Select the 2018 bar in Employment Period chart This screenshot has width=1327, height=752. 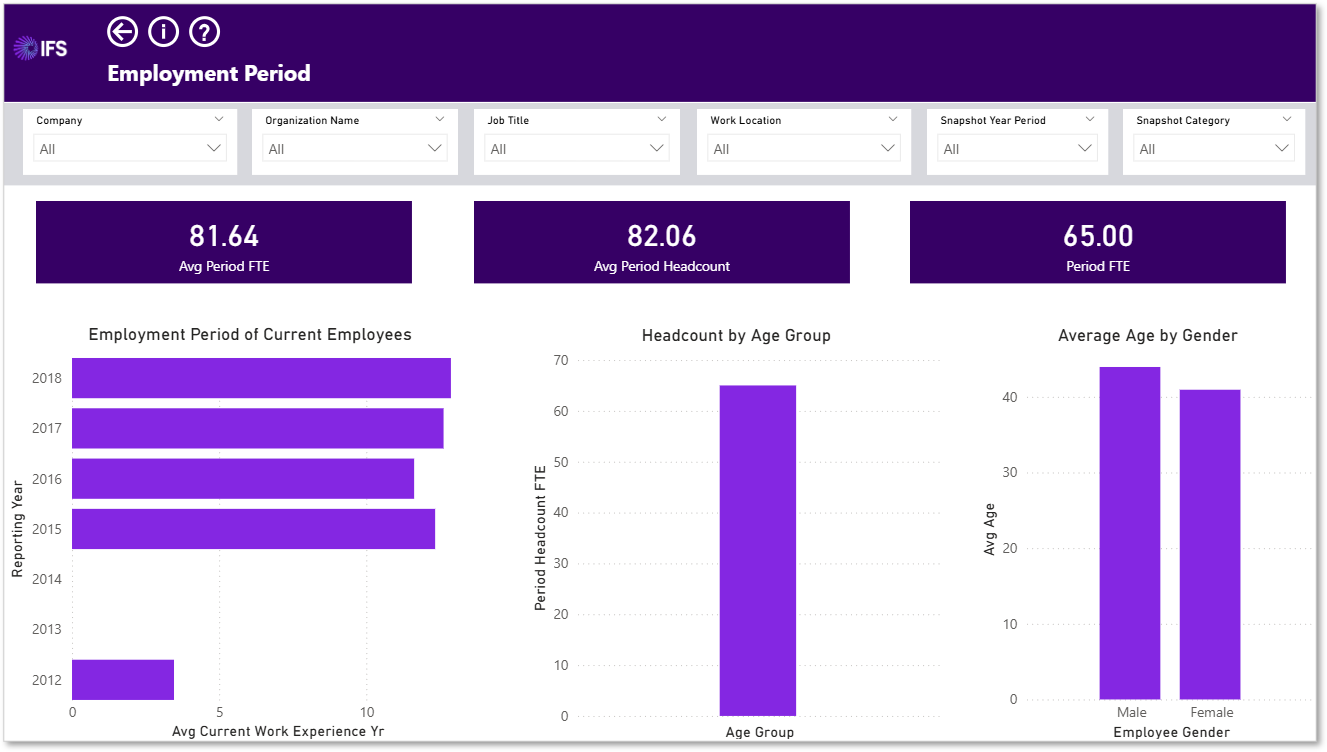[261, 378]
